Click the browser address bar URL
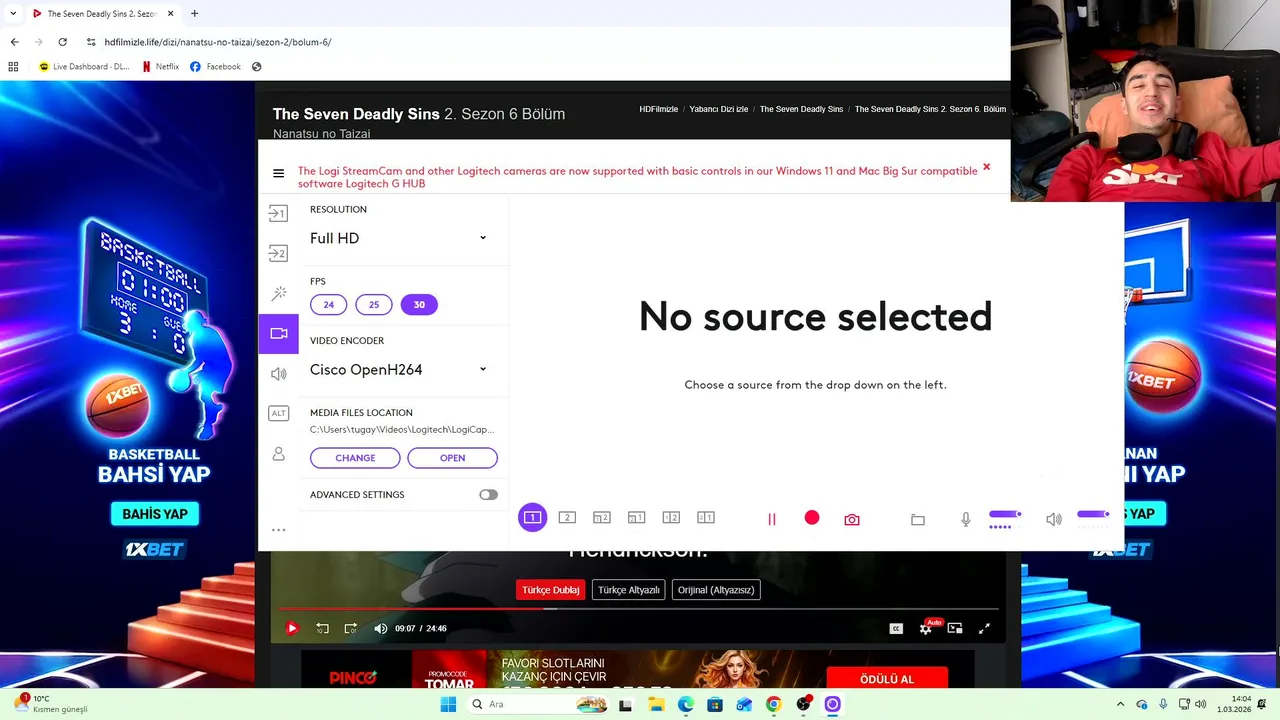This screenshot has height=720, width=1280. pyautogui.click(x=218, y=42)
